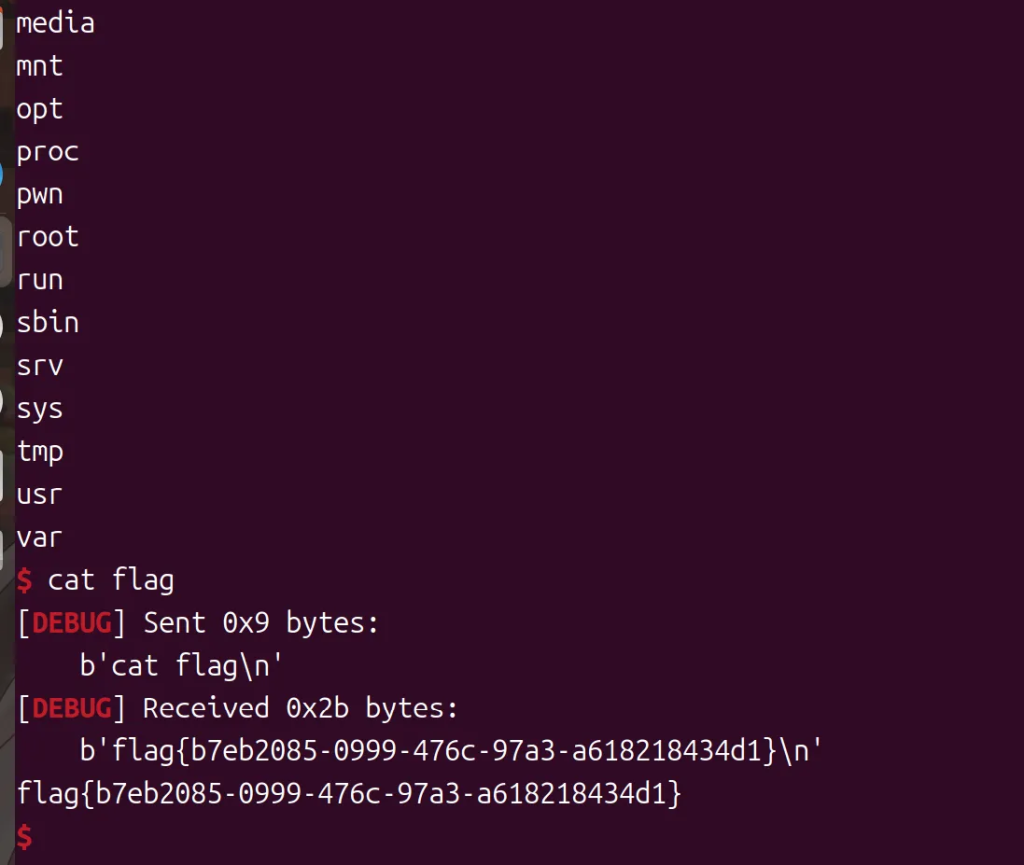Viewport: 1024px width, 865px height.
Task: Click the unquoted flag{b7eb2085...} output line
Action: pos(349,795)
